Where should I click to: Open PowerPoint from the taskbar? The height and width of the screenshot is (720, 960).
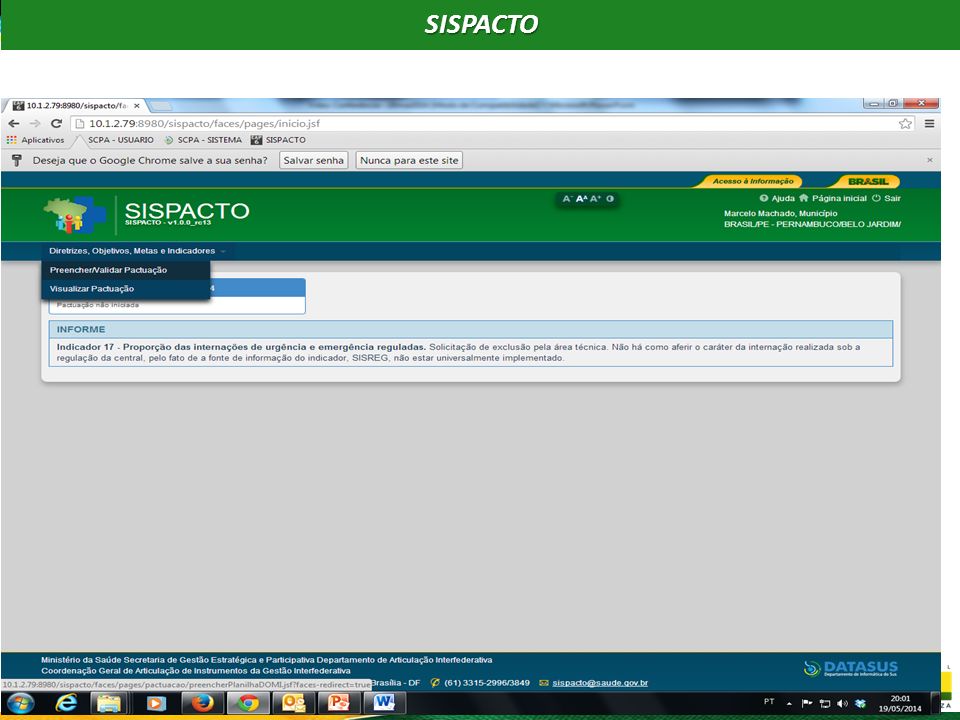coord(339,703)
